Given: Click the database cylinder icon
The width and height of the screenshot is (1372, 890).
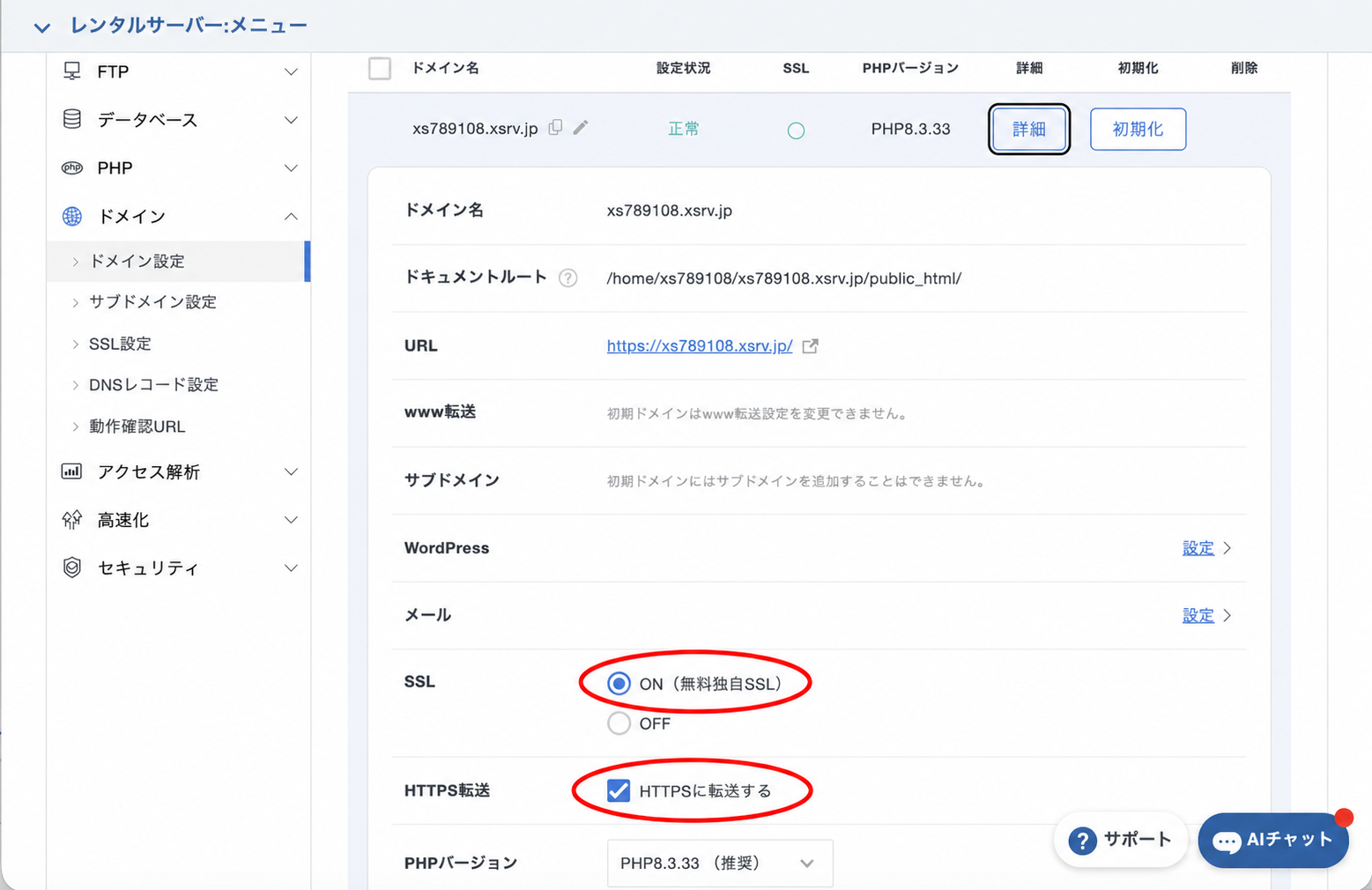Looking at the screenshot, I should (x=72, y=119).
